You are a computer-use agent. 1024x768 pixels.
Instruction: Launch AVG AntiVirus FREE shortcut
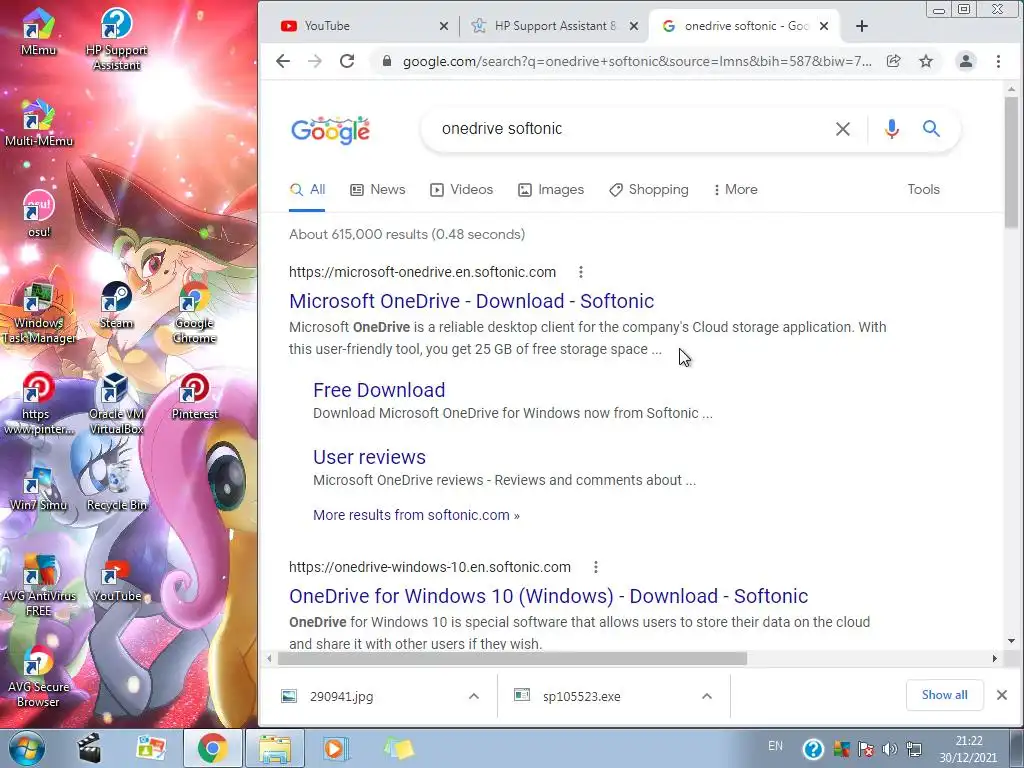point(39,585)
